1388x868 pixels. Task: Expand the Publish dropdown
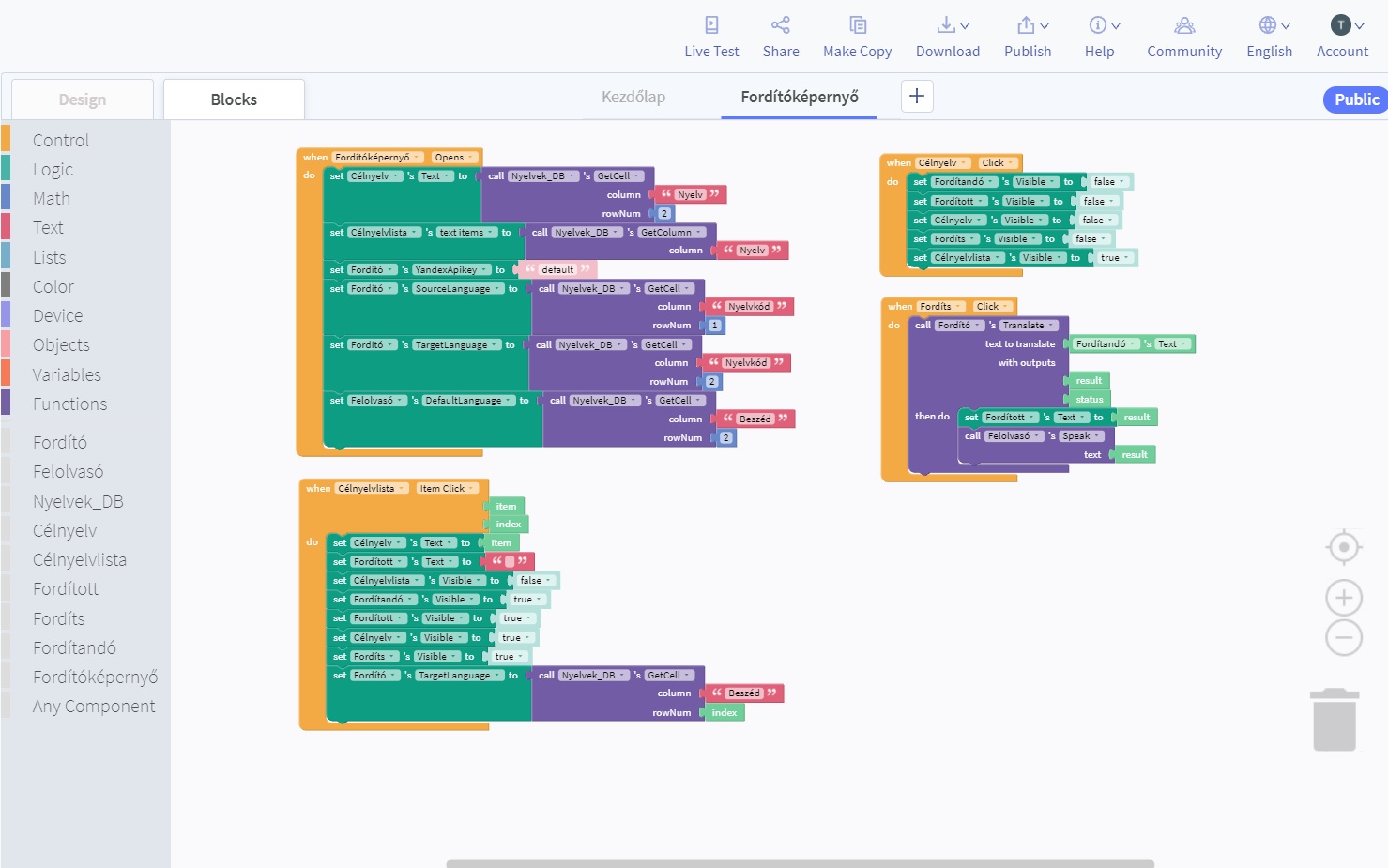coord(1028,37)
